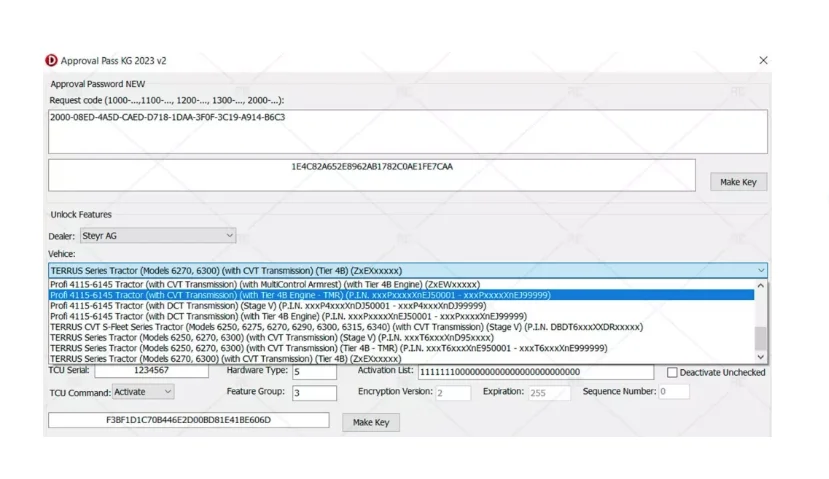
Task: Open the TCU Command dropdown set to Activate
Action: [x=143, y=392]
